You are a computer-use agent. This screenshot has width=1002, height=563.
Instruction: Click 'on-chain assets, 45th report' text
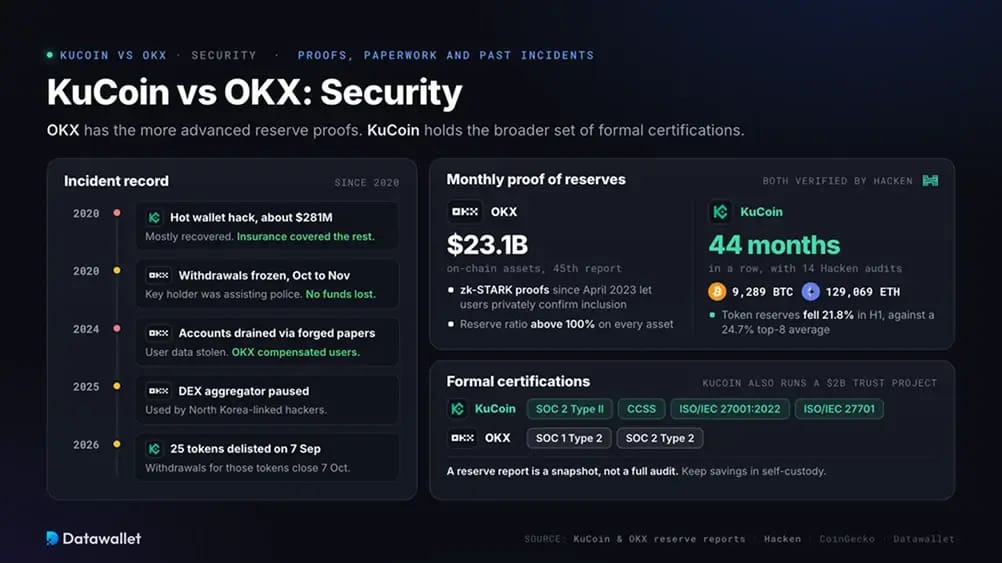click(x=534, y=268)
